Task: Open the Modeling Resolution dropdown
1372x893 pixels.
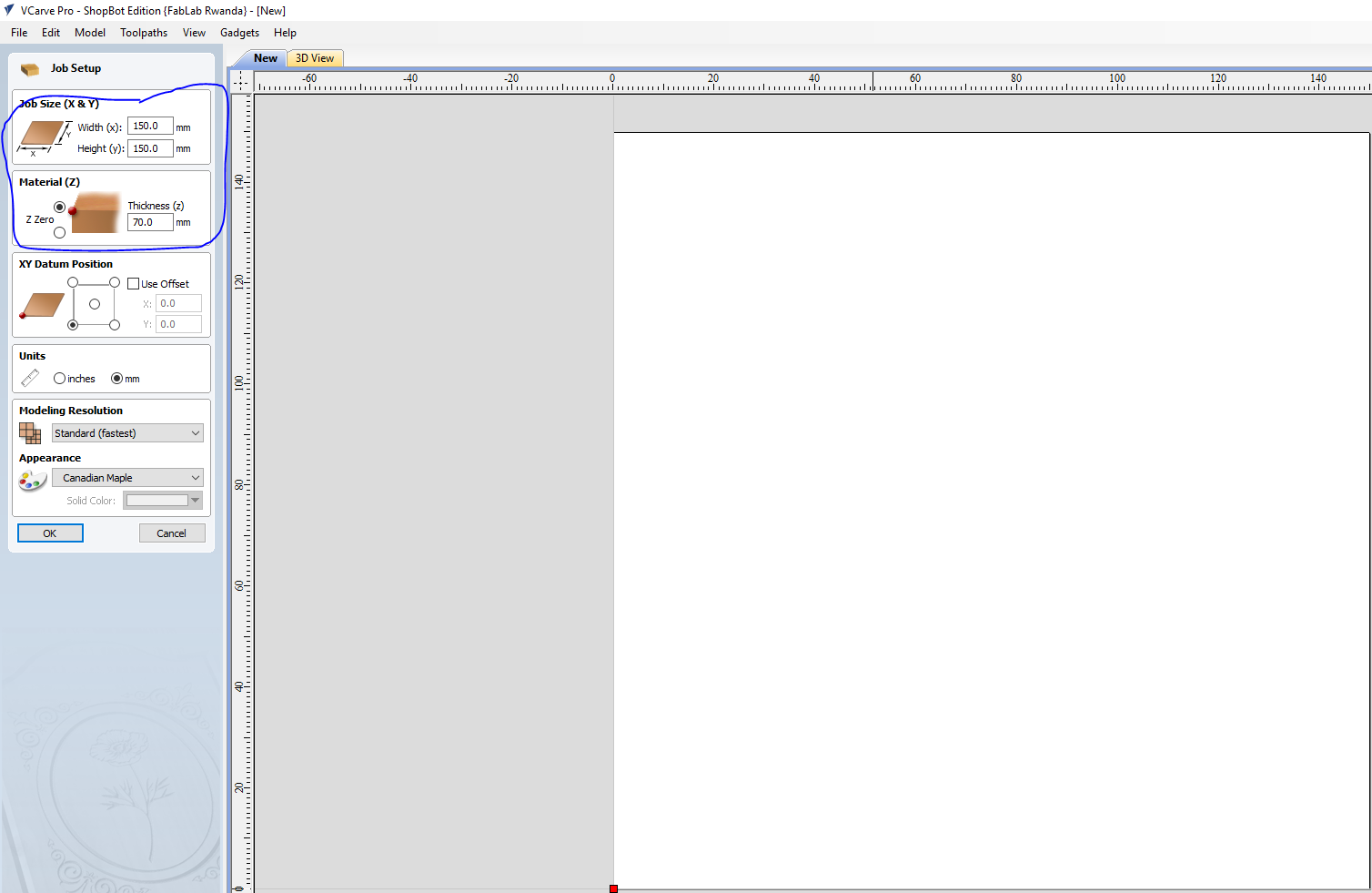Action: pyautogui.click(x=127, y=433)
